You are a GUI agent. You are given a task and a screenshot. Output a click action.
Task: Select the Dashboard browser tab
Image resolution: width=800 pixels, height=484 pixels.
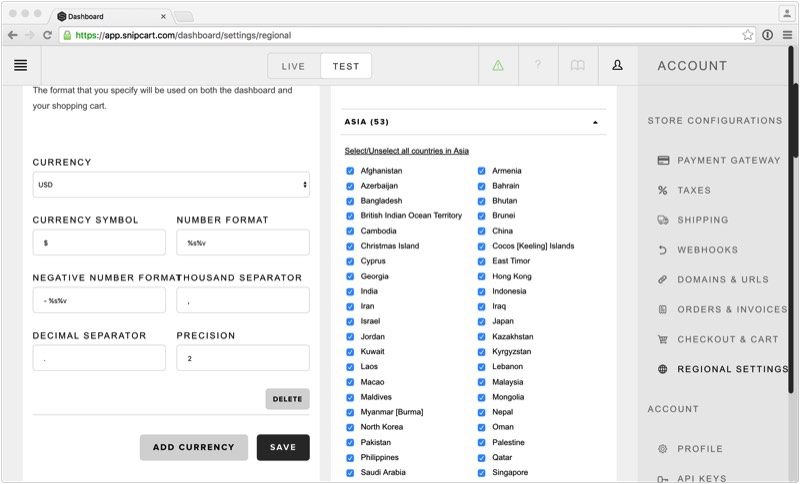point(111,16)
